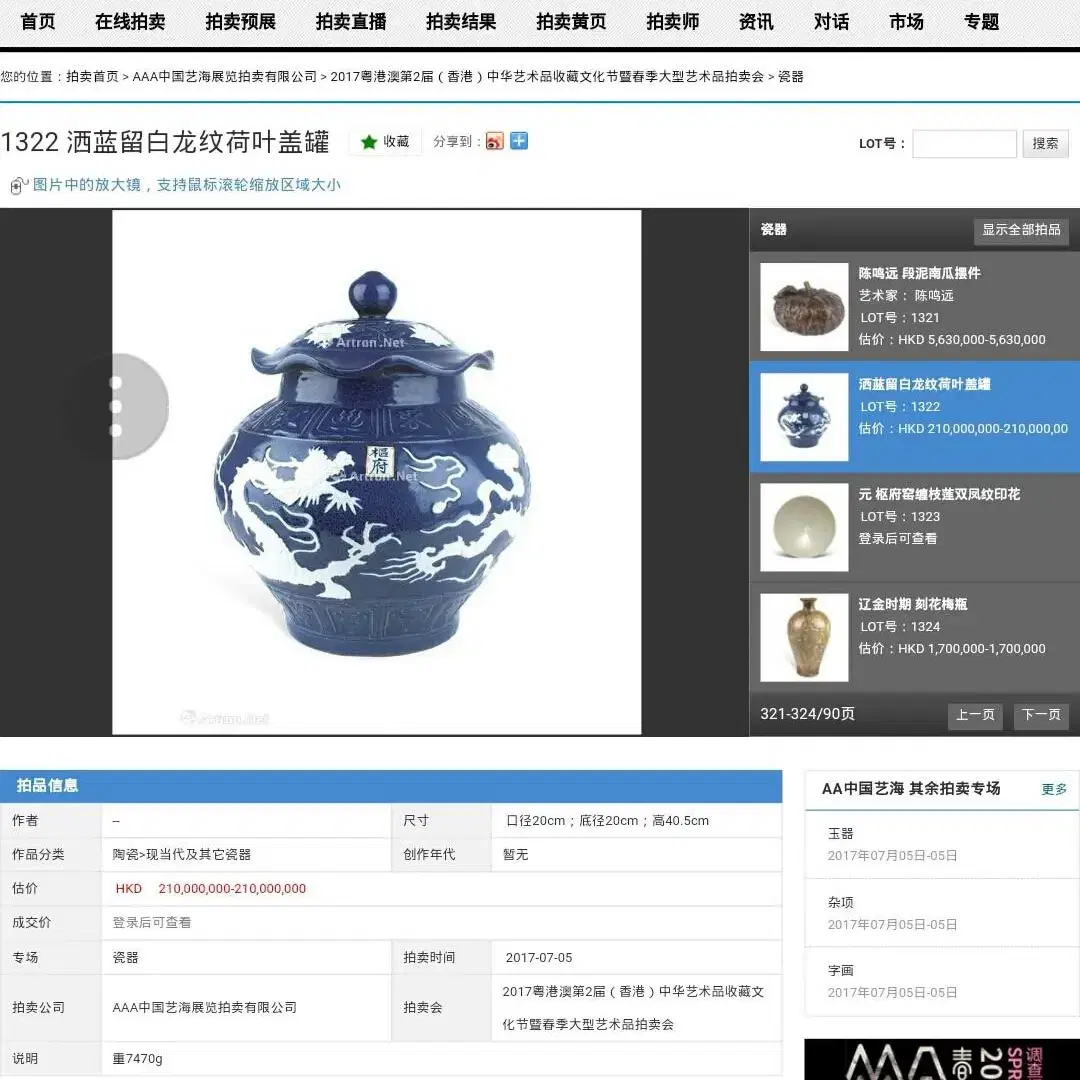The height and width of the screenshot is (1080, 1080).
Task: Open the 元 枢府窑 bowl thumbnail
Action: pyautogui.click(x=804, y=527)
